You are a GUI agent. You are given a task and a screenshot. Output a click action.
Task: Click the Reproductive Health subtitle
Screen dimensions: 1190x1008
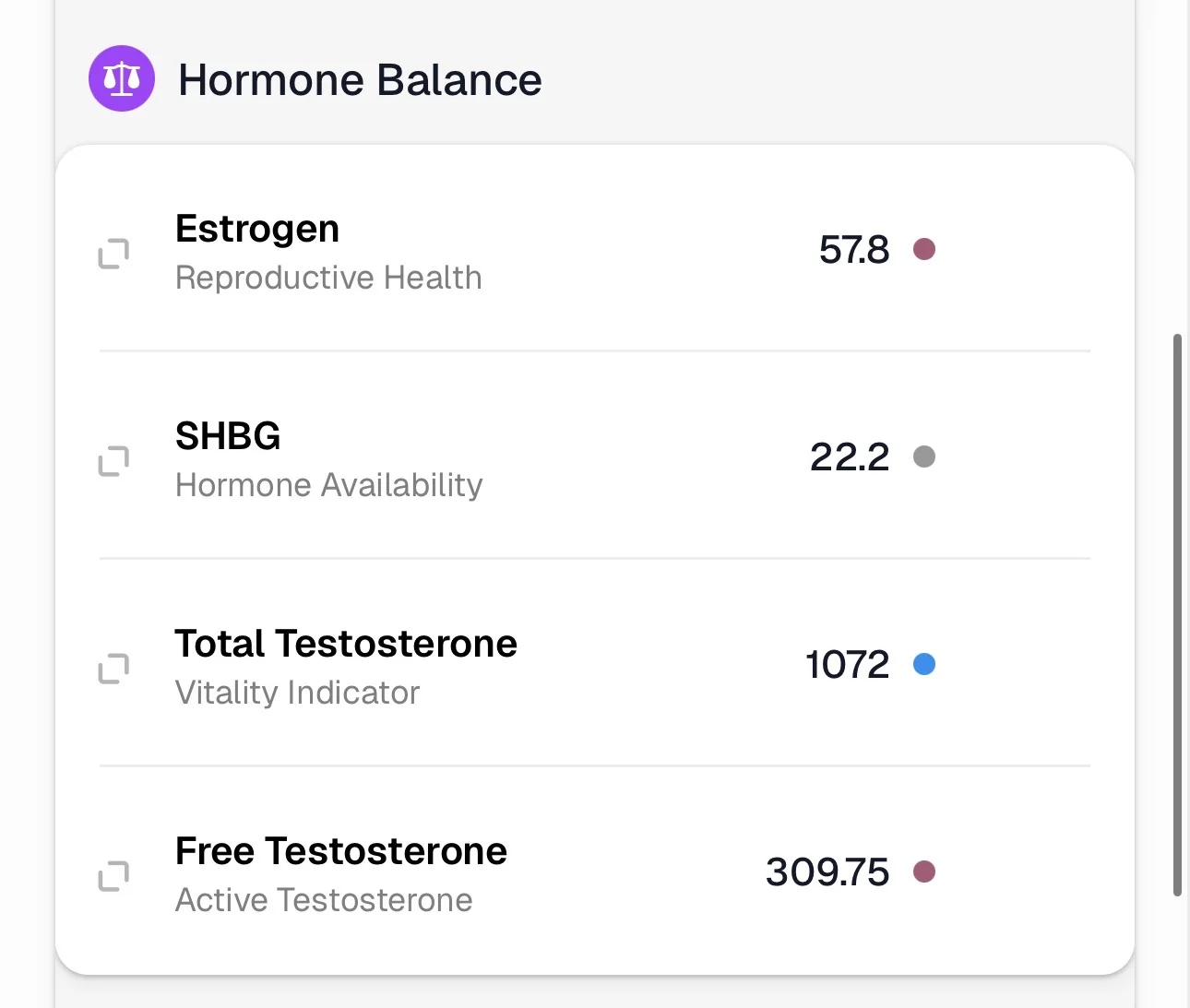click(328, 278)
